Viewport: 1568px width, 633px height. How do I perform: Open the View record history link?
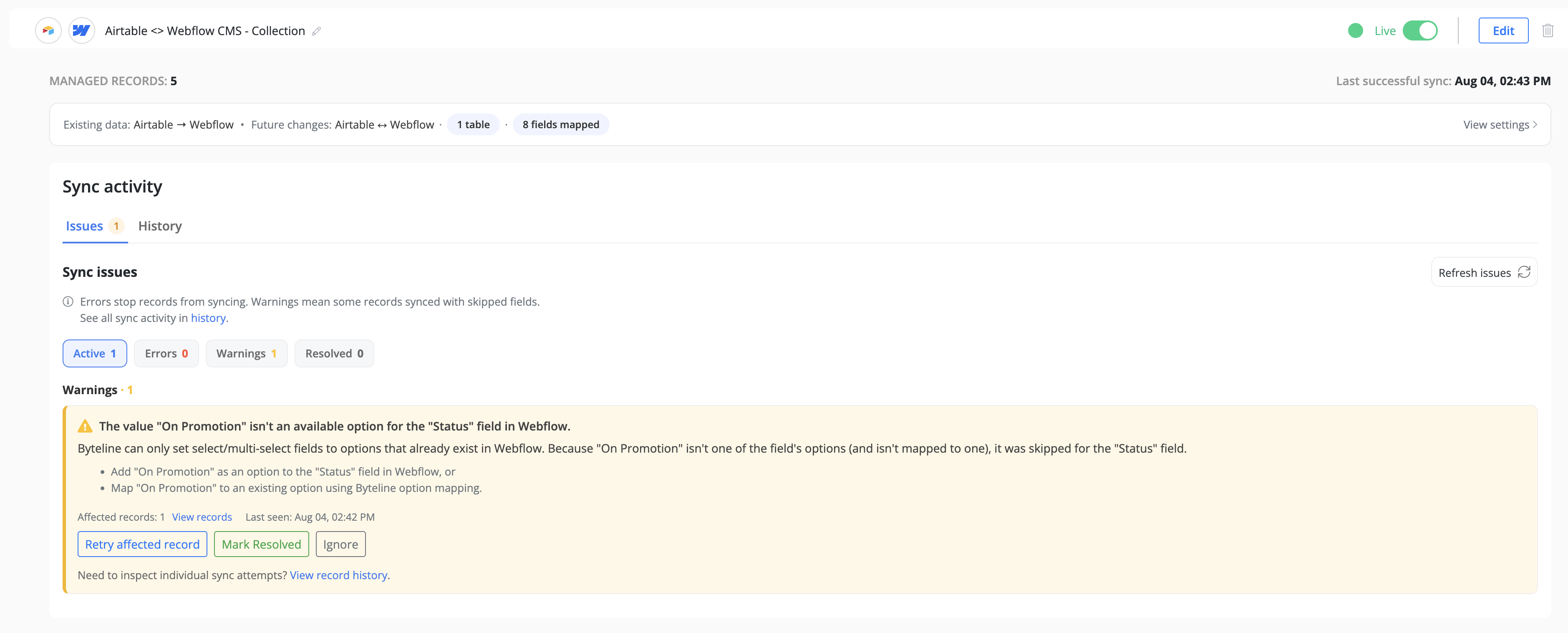[338, 575]
